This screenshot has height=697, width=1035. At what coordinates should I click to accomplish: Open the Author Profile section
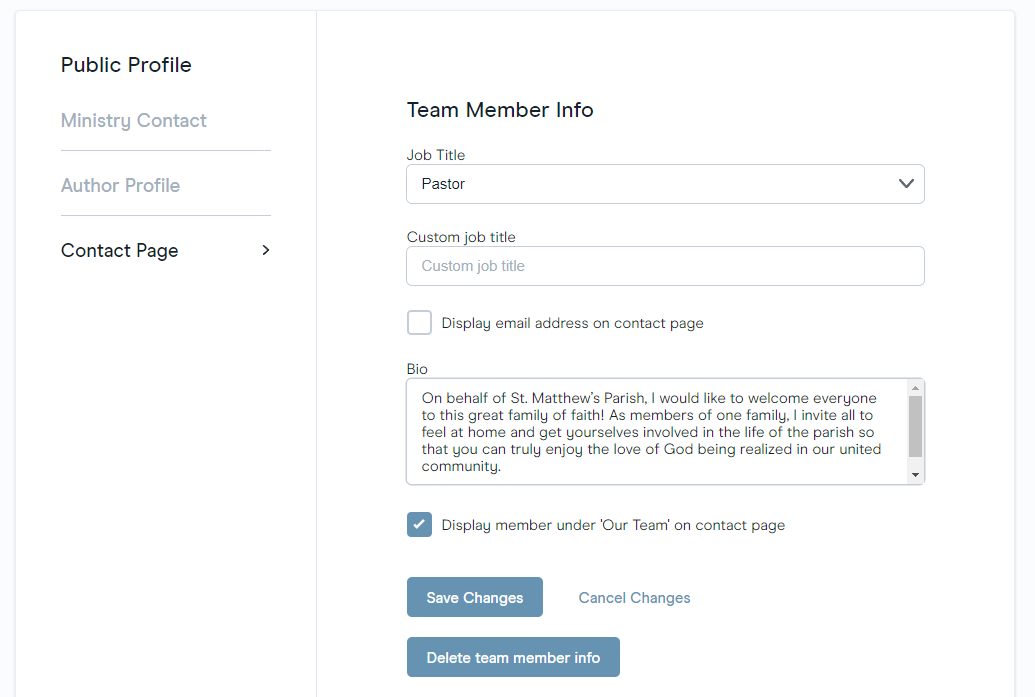(x=120, y=185)
